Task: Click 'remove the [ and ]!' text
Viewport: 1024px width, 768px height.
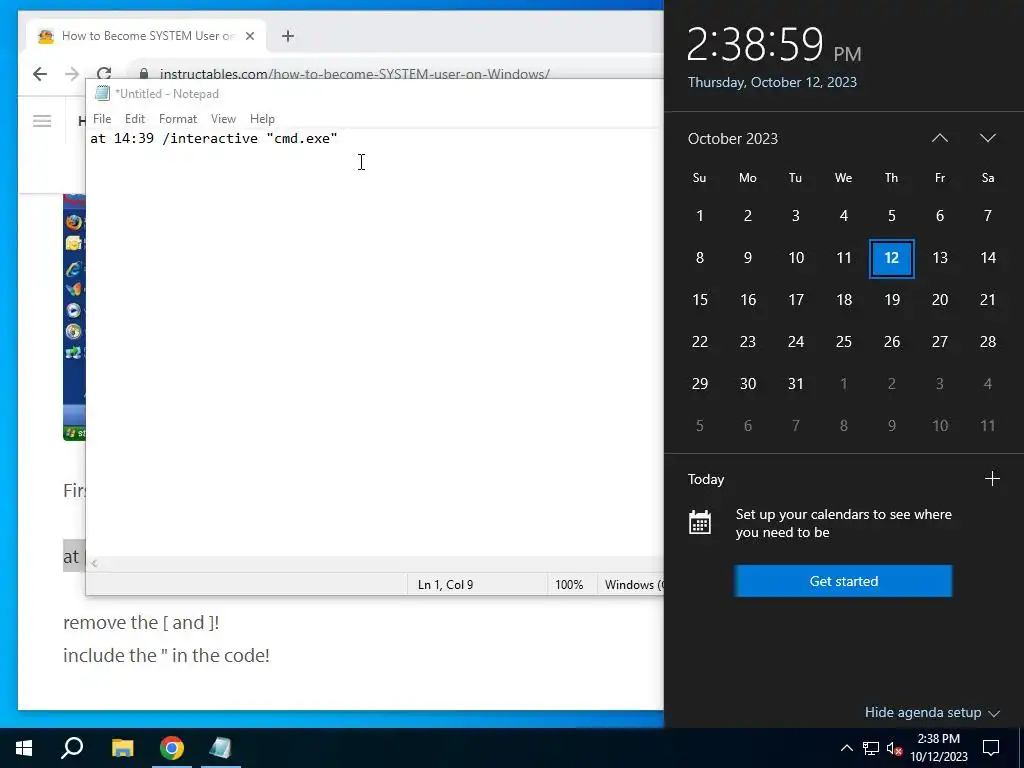Action: [x=141, y=622]
